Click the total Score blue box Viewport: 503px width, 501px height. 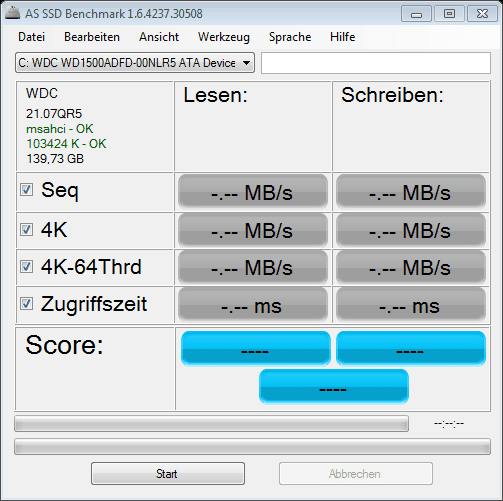(x=334, y=387)
